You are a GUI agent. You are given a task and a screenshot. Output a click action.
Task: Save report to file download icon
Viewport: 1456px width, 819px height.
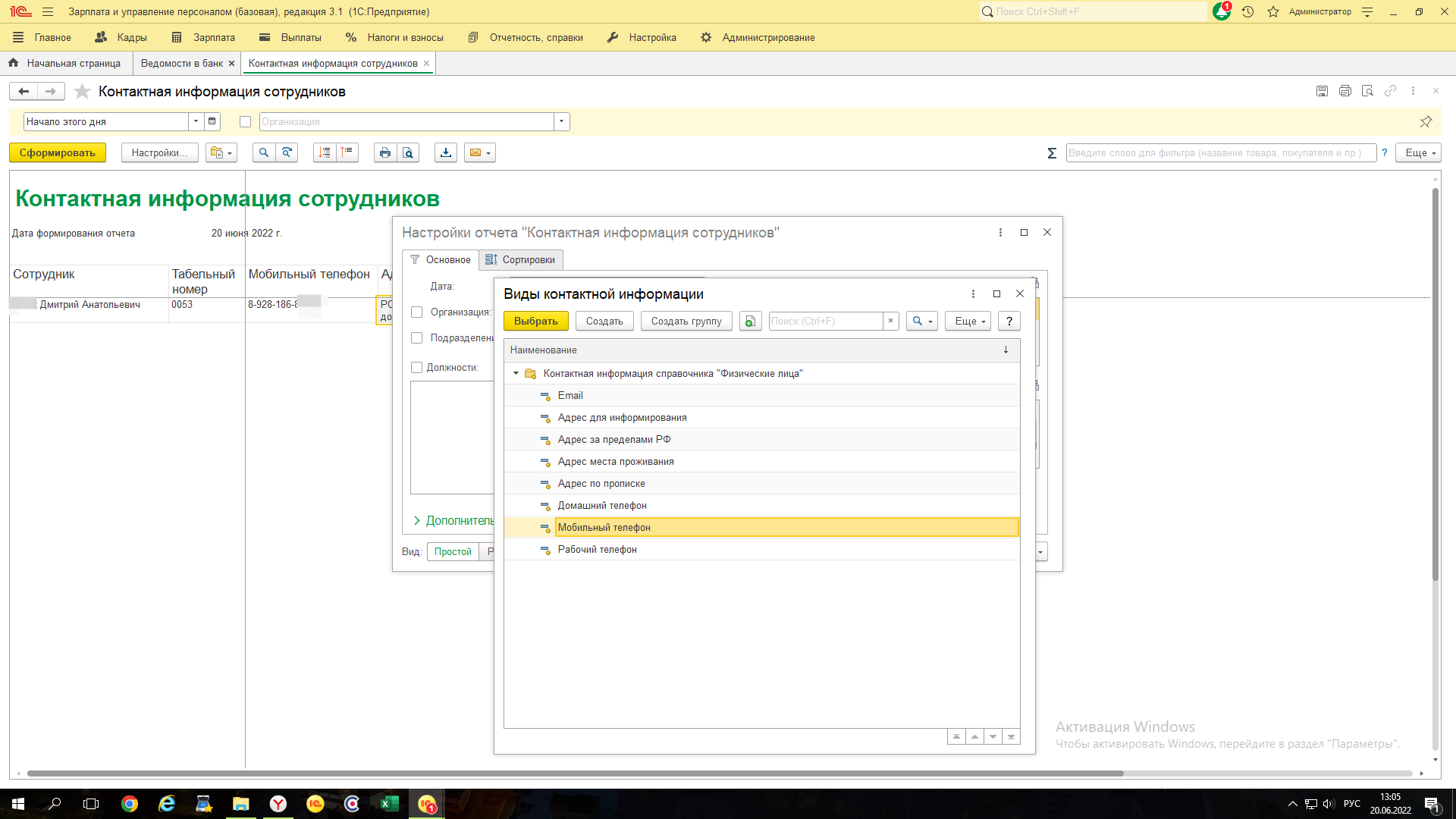[x=446, y=153]
